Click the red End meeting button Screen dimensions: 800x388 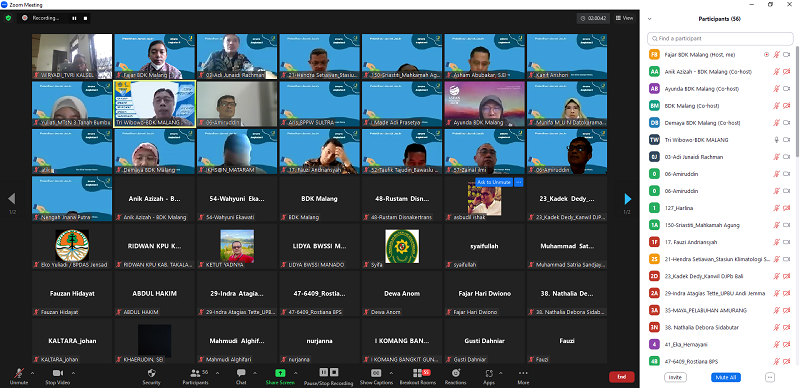(x=621, y=377)
